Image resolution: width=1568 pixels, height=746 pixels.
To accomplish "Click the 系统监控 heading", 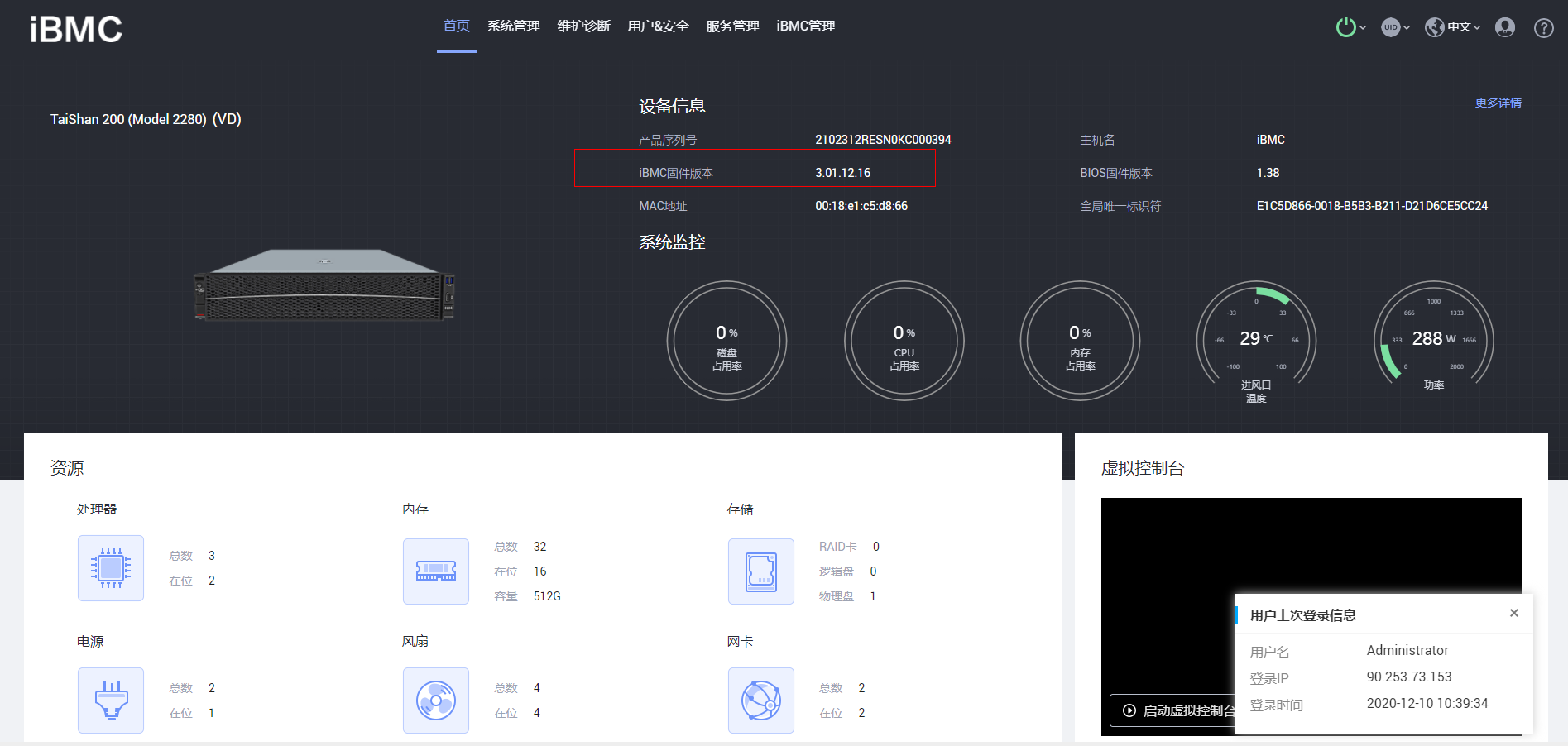I will 672,241.
